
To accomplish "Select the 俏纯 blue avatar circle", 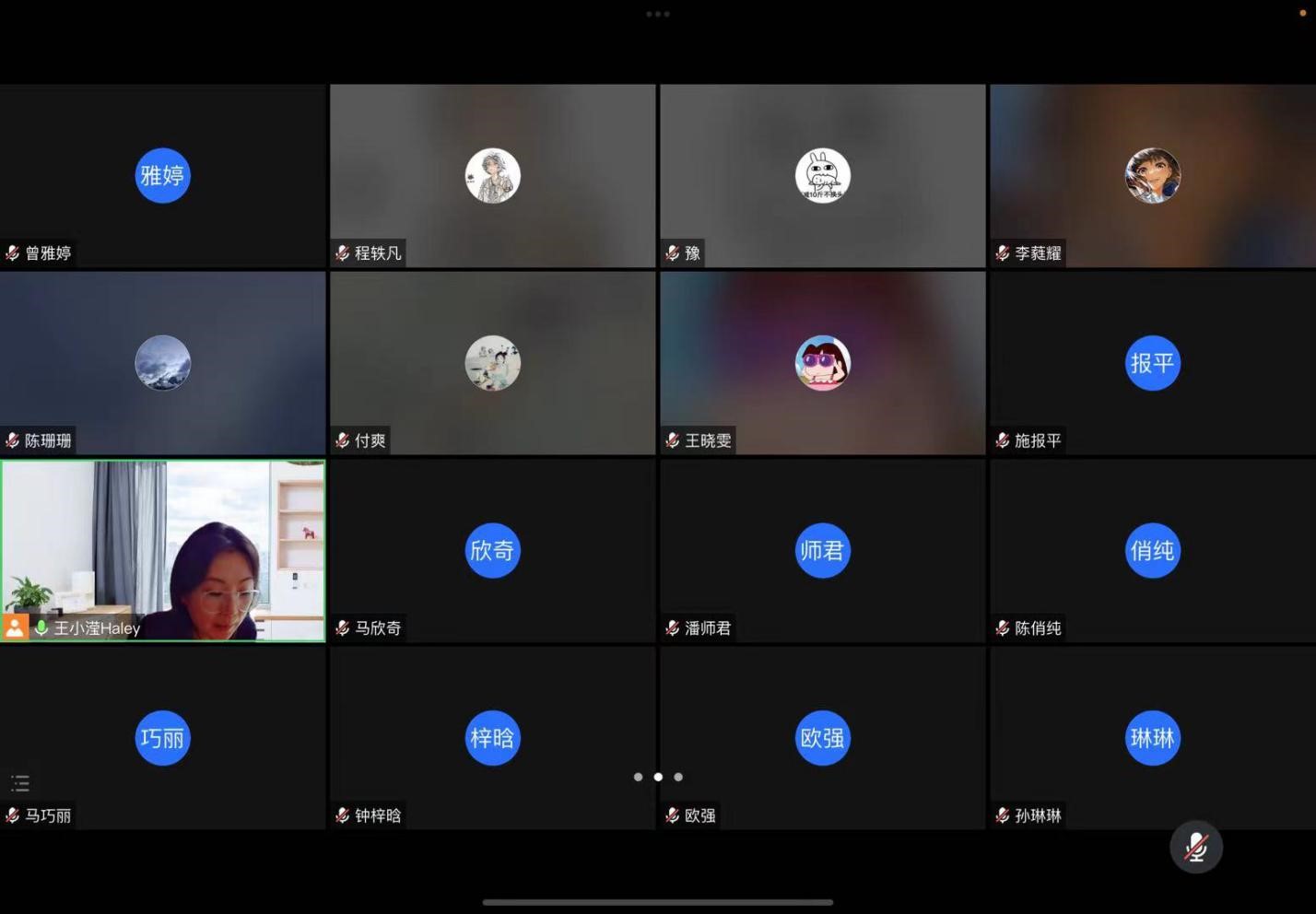I will tap(1152, 550).
